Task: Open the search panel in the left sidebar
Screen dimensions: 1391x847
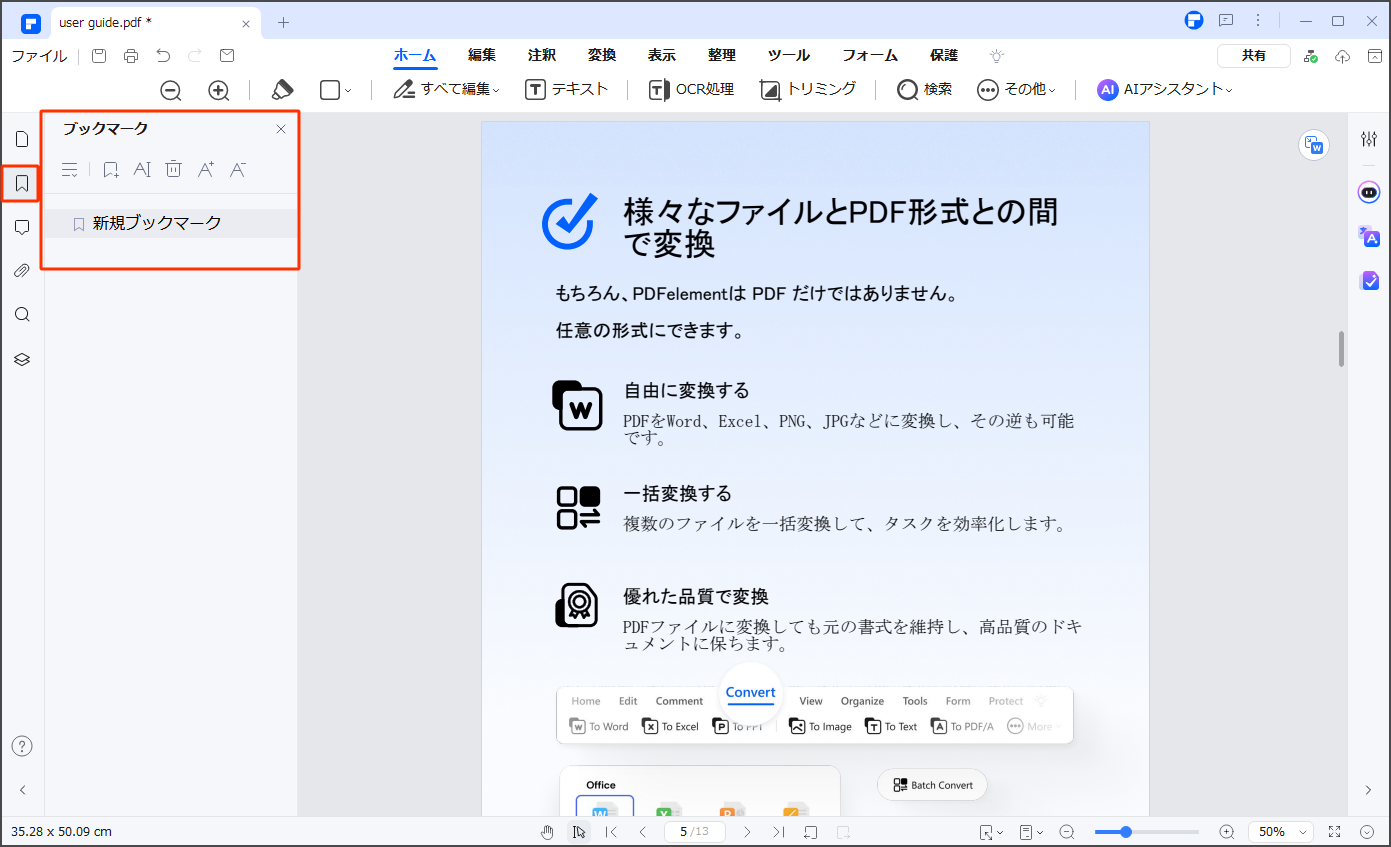Action: 22,315
